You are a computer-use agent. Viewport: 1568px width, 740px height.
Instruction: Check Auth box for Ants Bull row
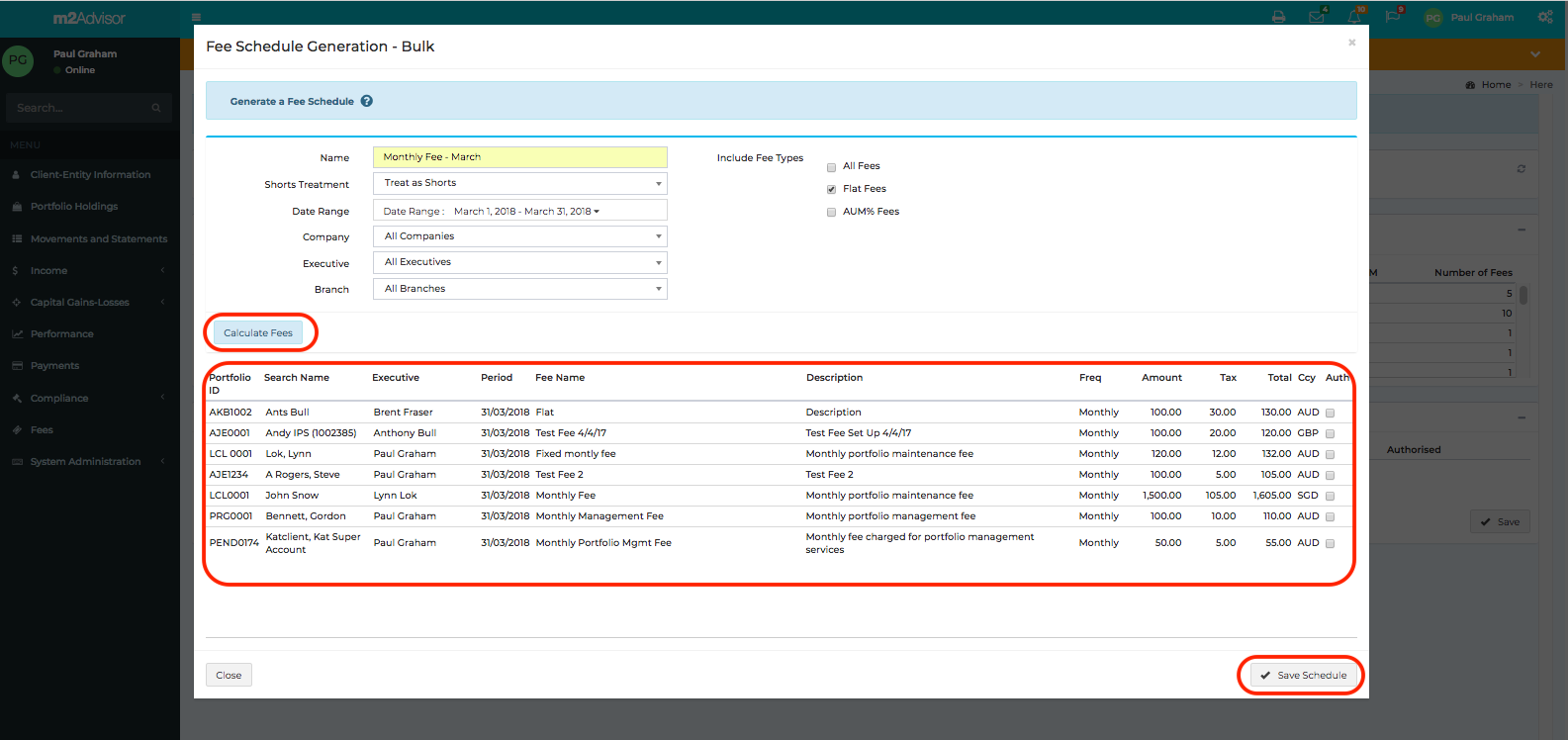(1330, 414)
